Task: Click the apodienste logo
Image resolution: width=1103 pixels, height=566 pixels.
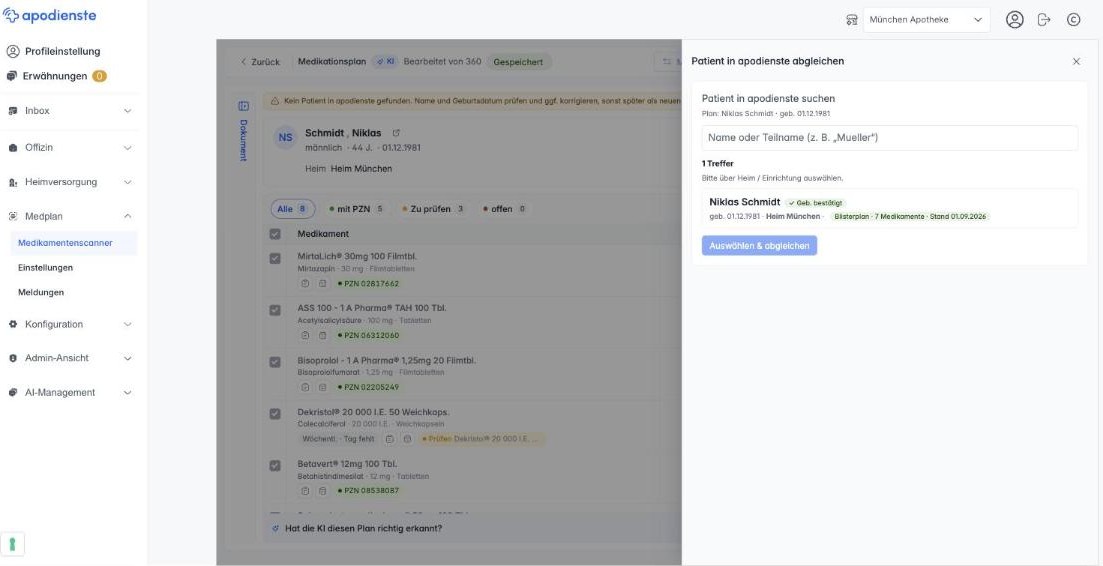Action: pos(50,15)
